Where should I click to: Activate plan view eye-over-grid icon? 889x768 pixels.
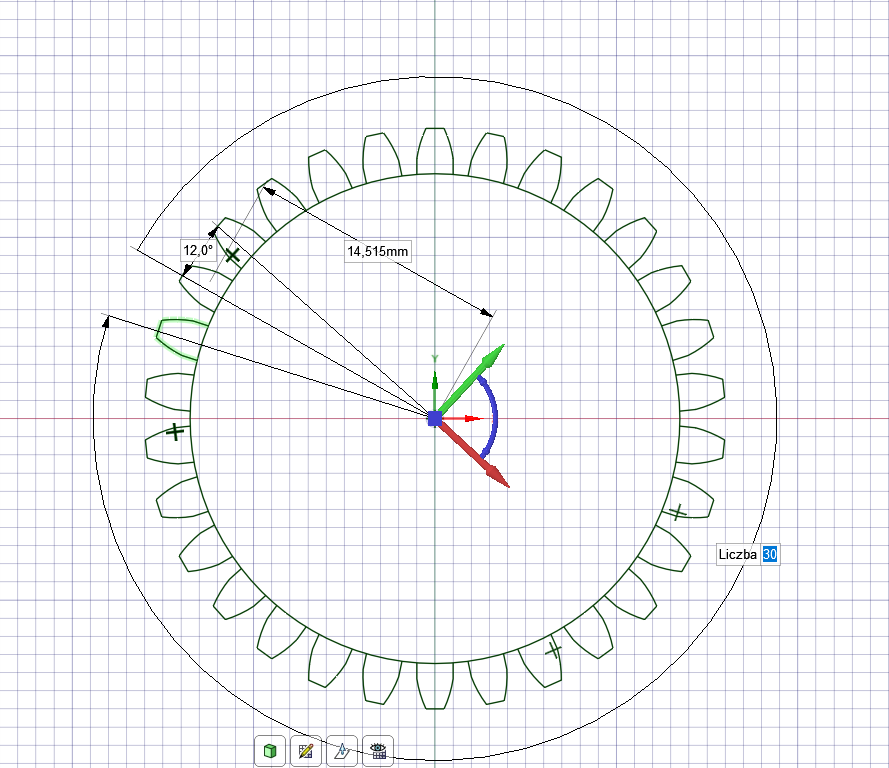tap(378, 751)
